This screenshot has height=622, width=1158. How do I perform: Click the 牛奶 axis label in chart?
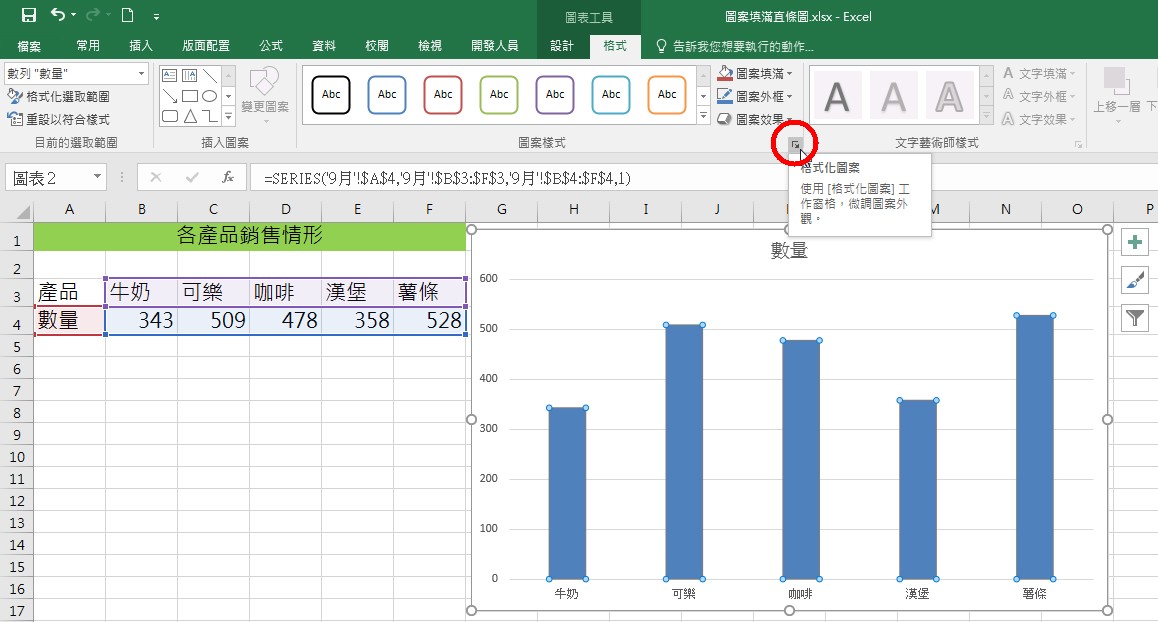coord(567,594)
